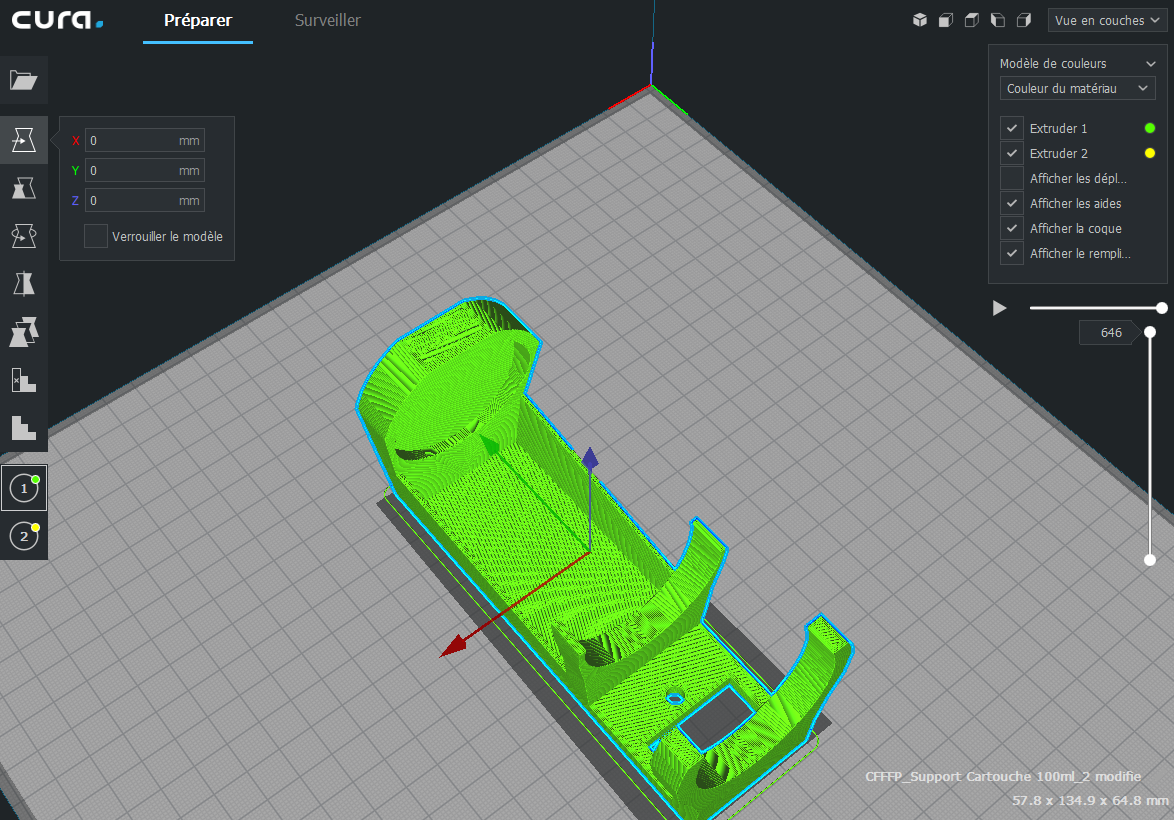Disable Afficher la coque checkbox

[x=1012, y=228]
